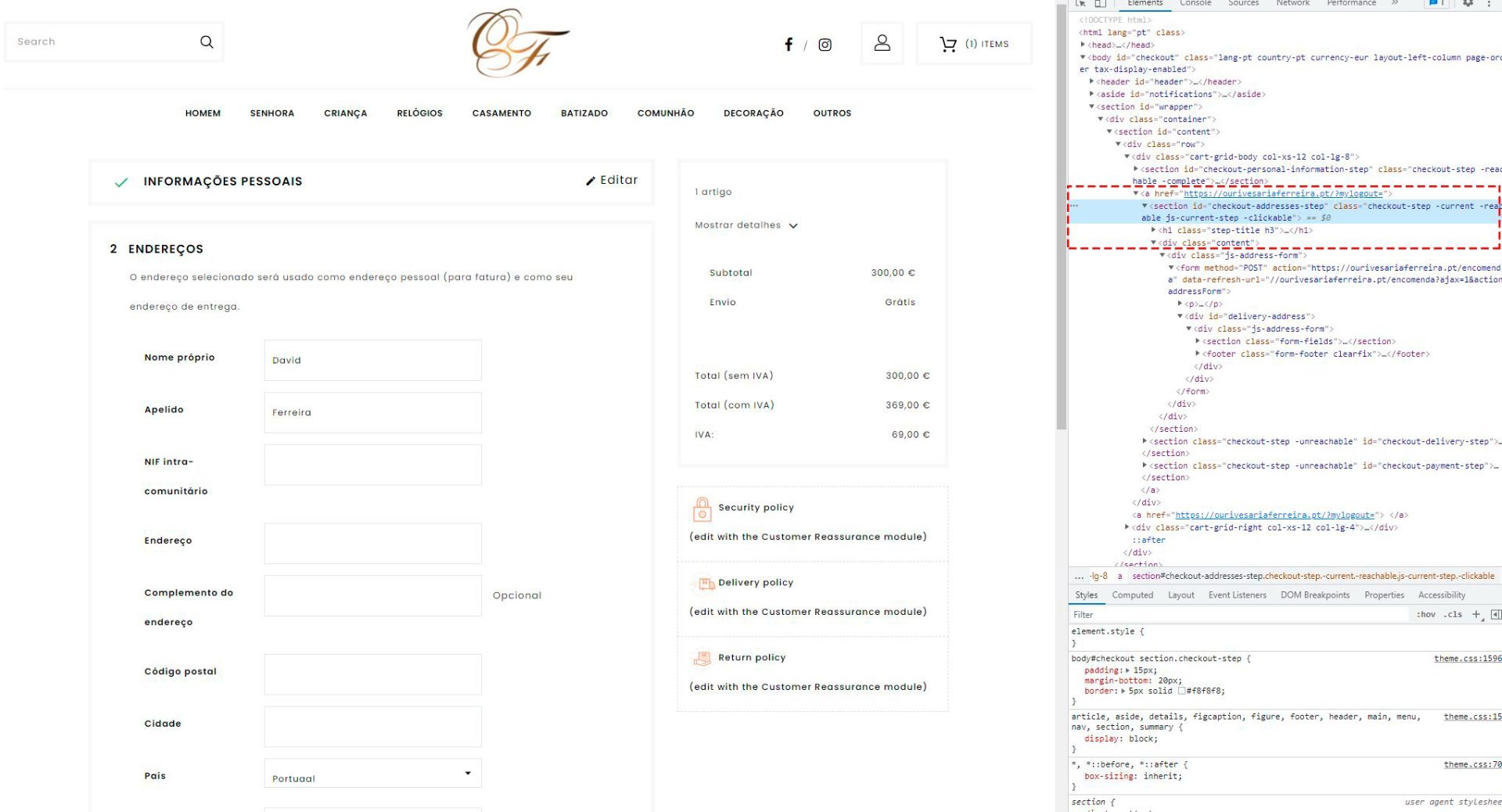
Task: Add a new style rule plus icon
Action: (x=1476, y=615)
